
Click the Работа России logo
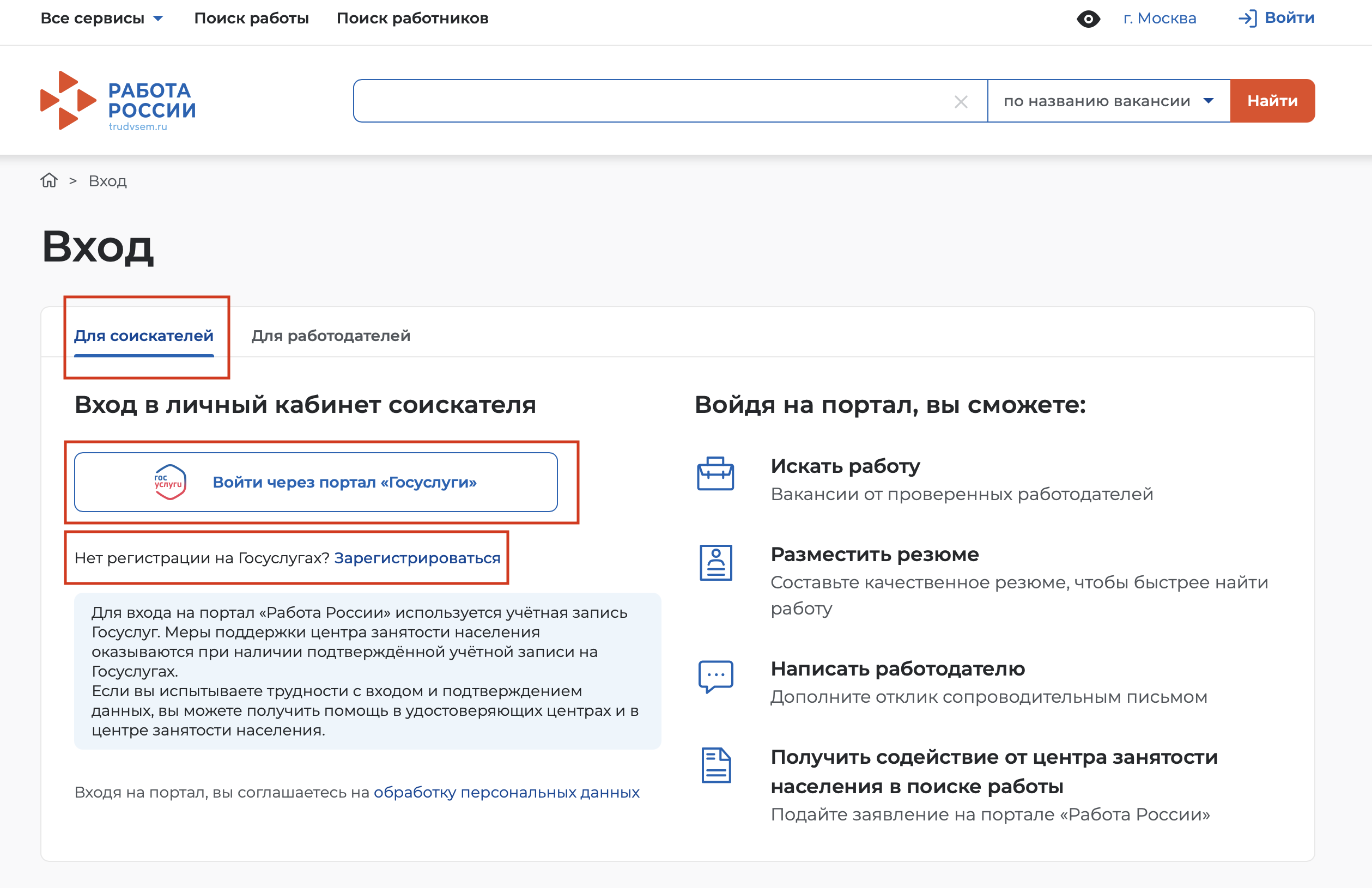[118, 101]
